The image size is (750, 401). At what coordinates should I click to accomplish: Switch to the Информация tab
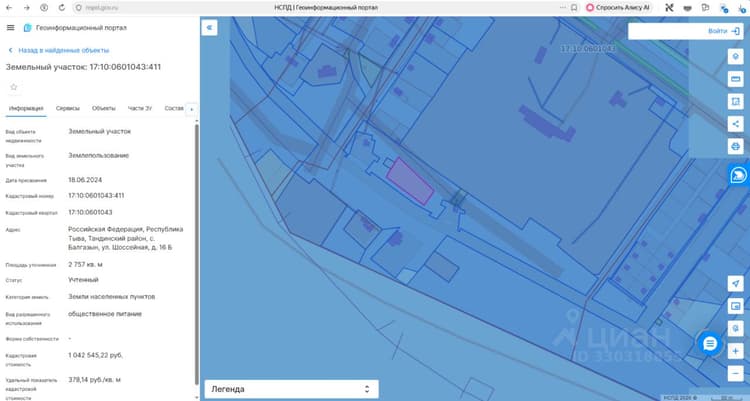pyautogui.click(x=26, y=109)
